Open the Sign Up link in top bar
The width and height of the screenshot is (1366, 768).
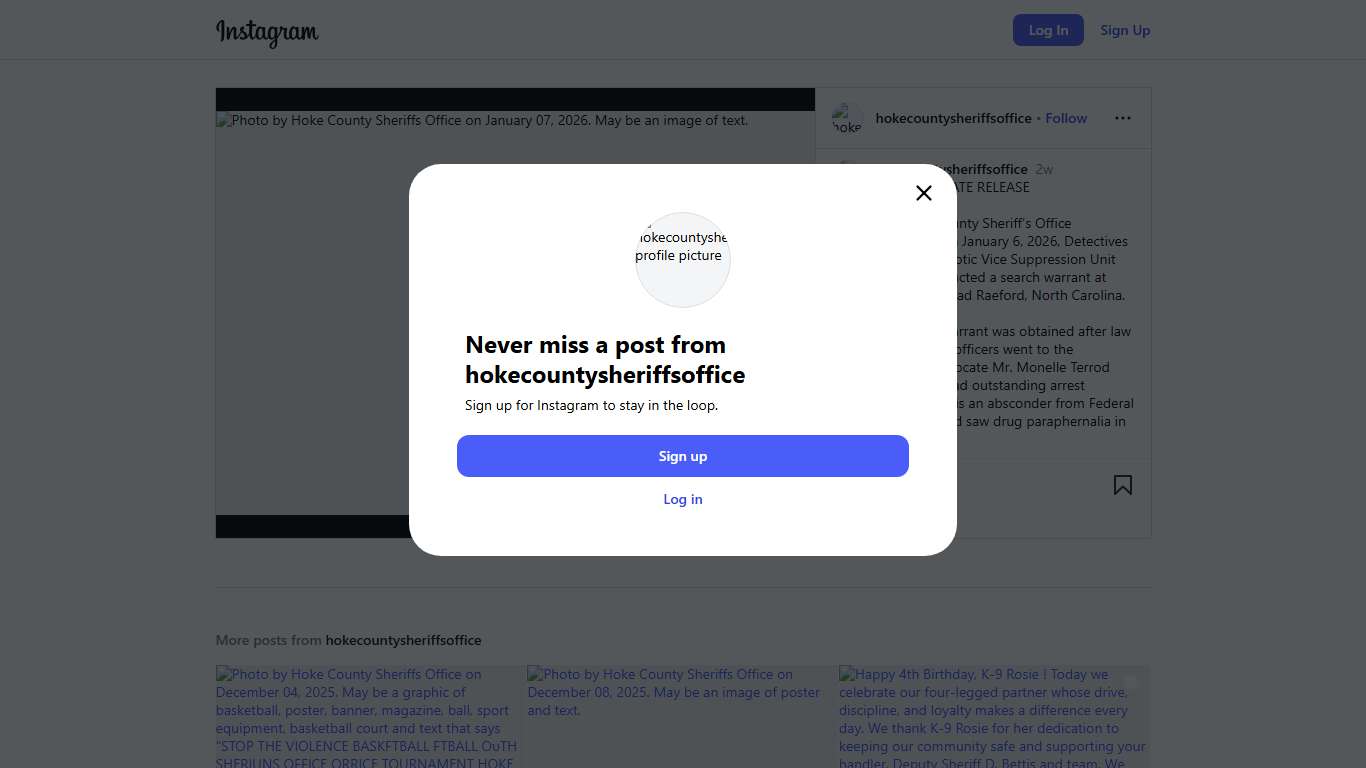click(x=1125, y=30)
